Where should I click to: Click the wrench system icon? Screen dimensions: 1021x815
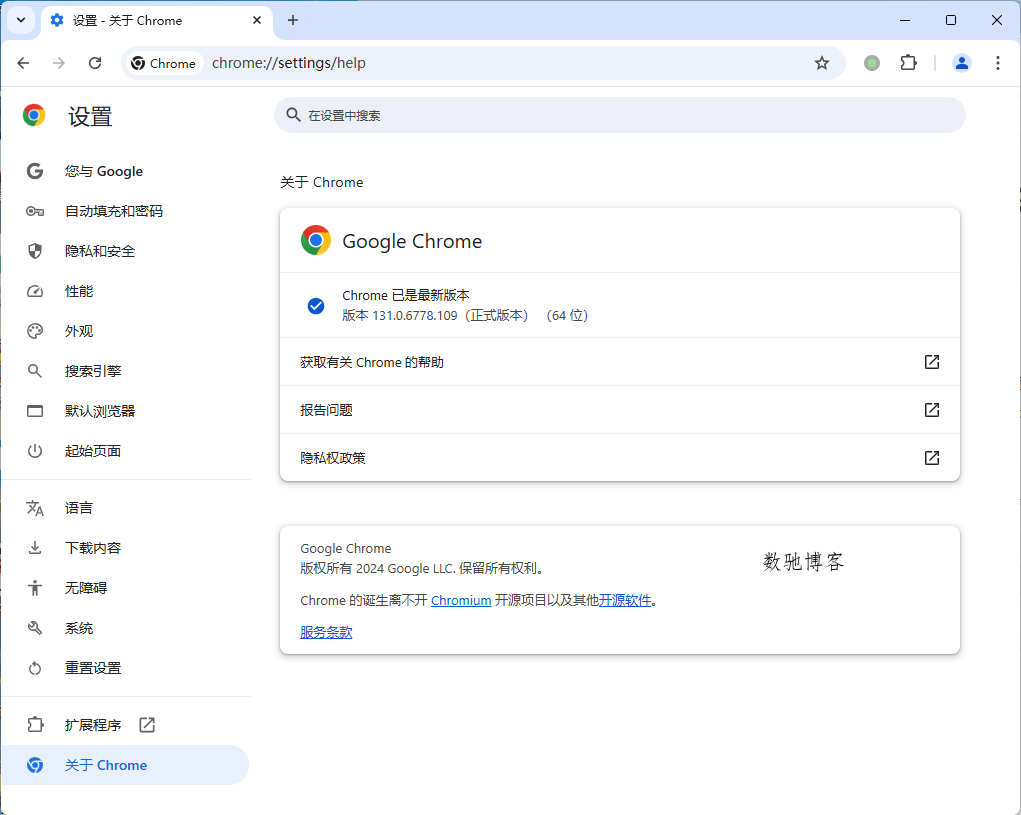tap(35, 628)
